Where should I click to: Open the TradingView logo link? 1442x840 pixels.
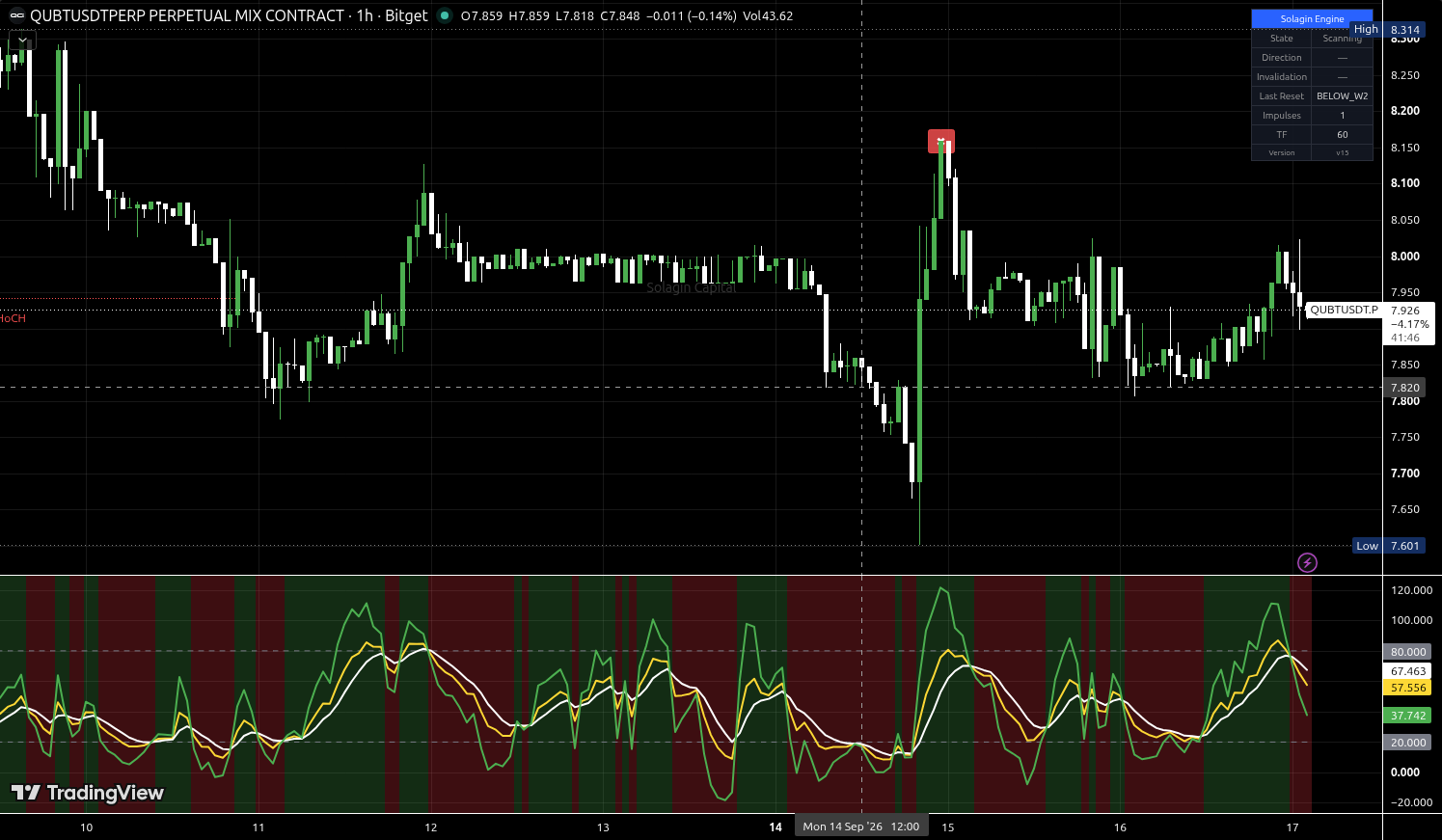pyautogui.click(x=88, y=793)
